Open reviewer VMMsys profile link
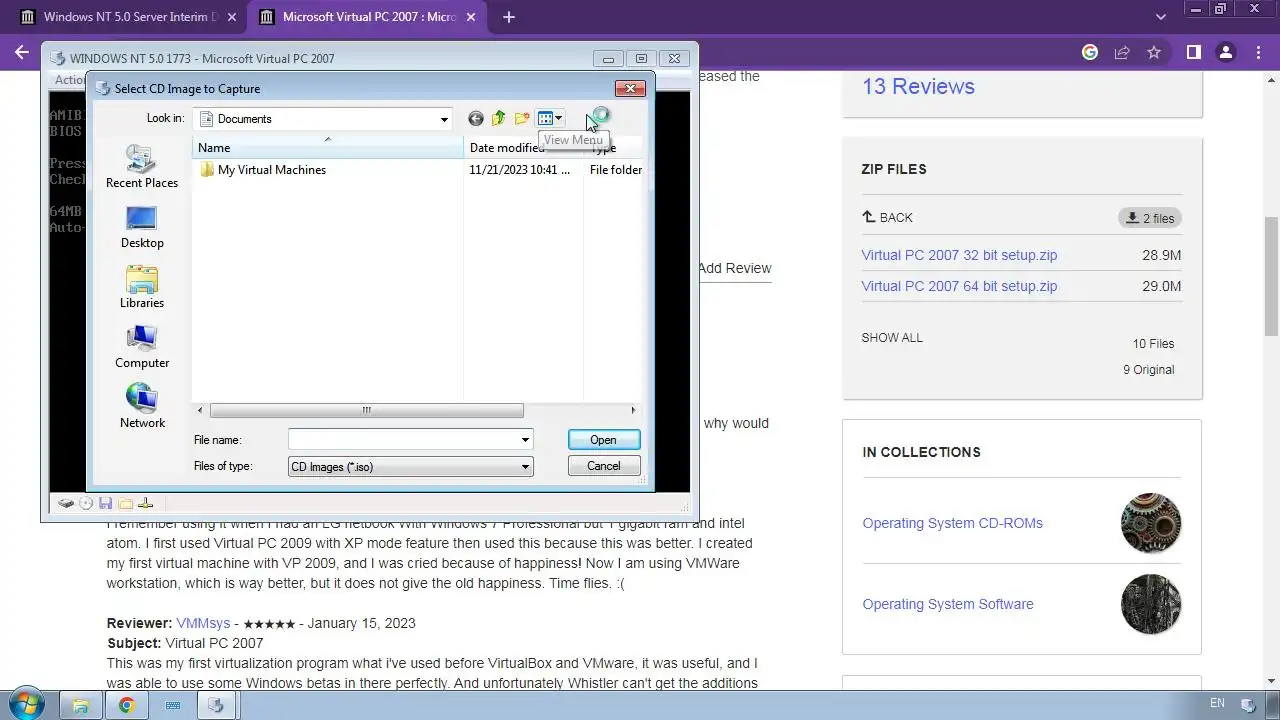 (x=203, y=623)
